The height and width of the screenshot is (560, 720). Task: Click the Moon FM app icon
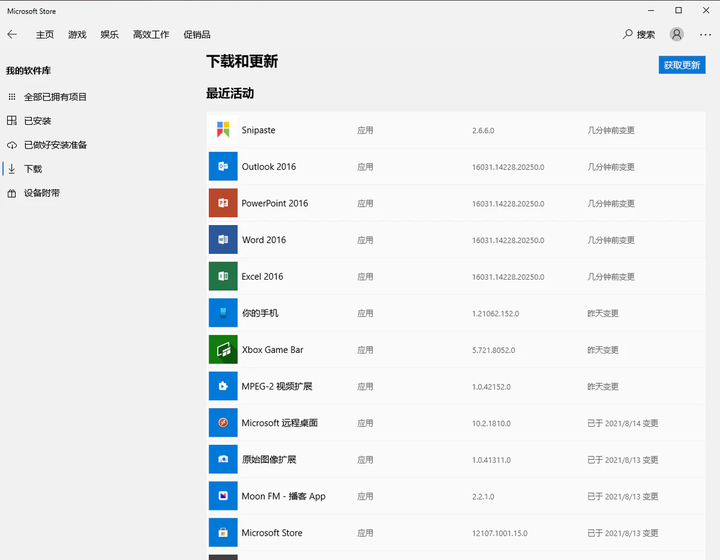point(223,496)
